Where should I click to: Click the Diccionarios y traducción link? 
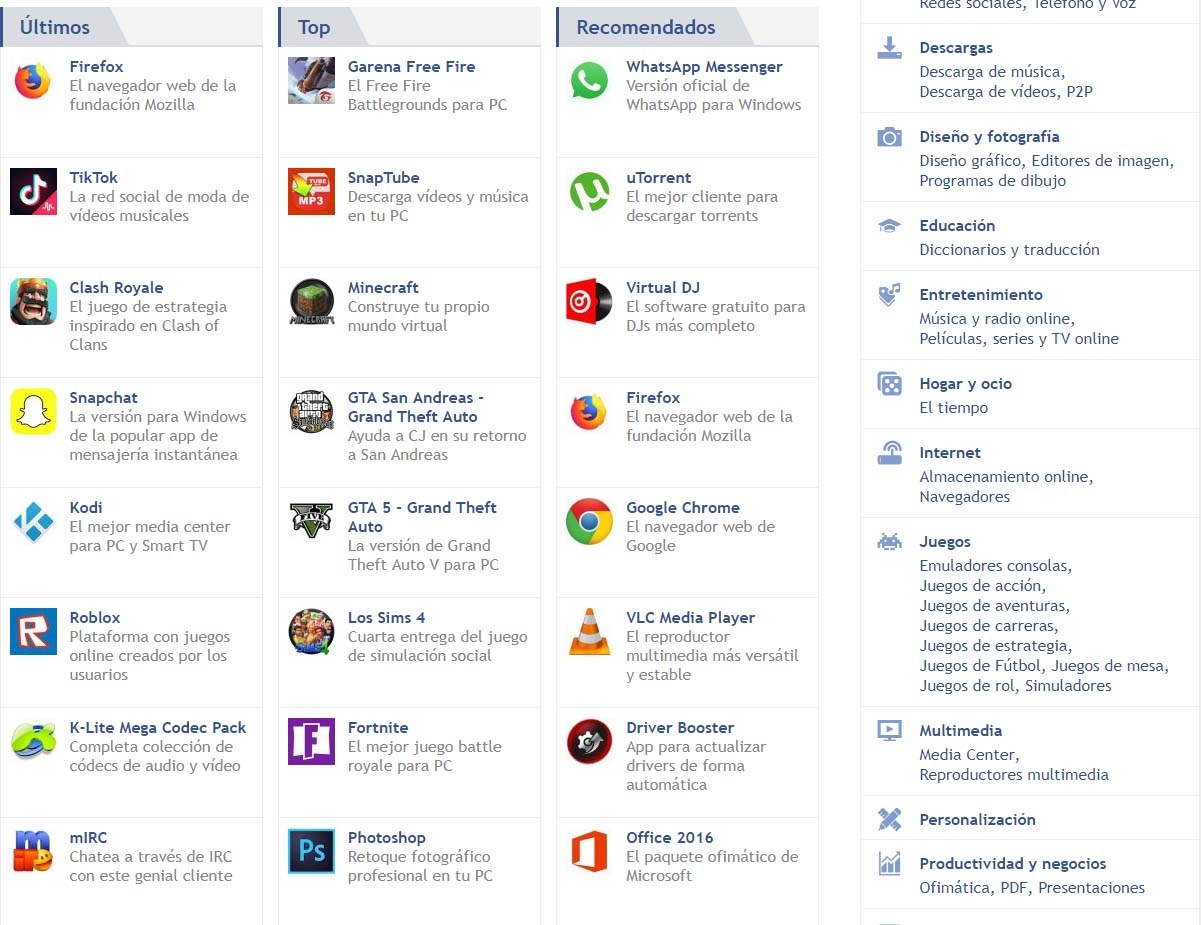pos(1010,250)
